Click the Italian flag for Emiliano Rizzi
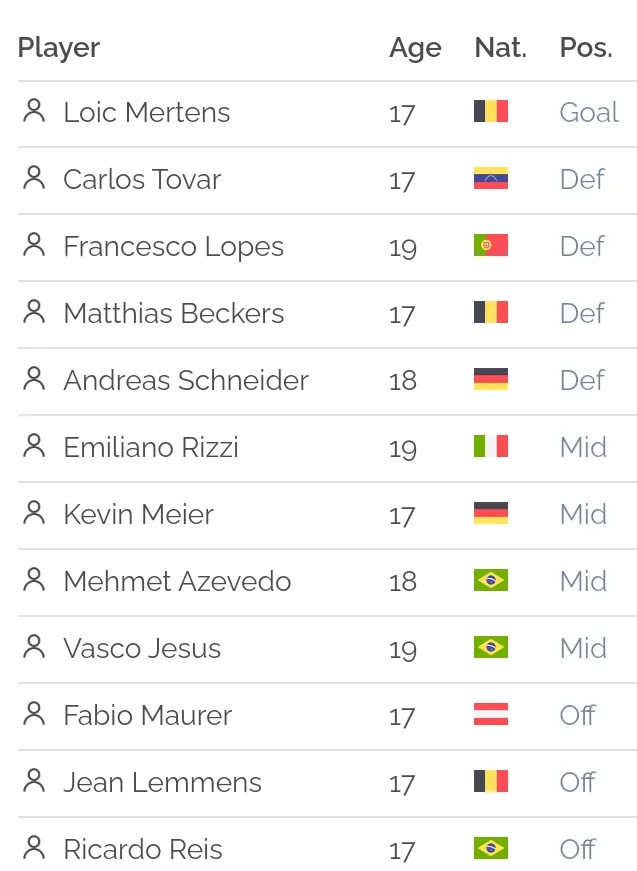 click(491, 446)
